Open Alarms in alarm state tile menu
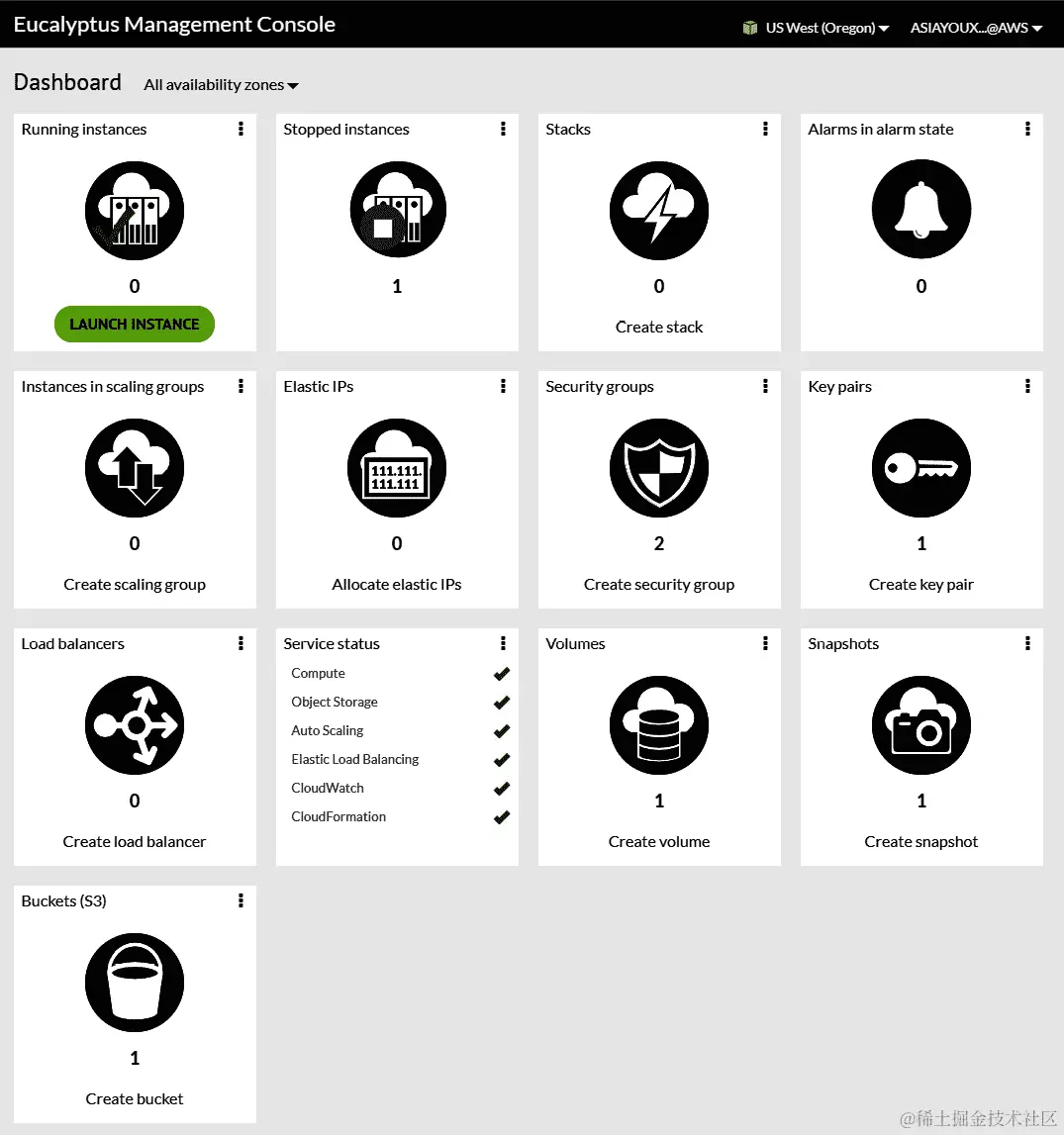The width and height of the screenshot is (1064, 1135). pyautogui.click(x=1027, y=129)
